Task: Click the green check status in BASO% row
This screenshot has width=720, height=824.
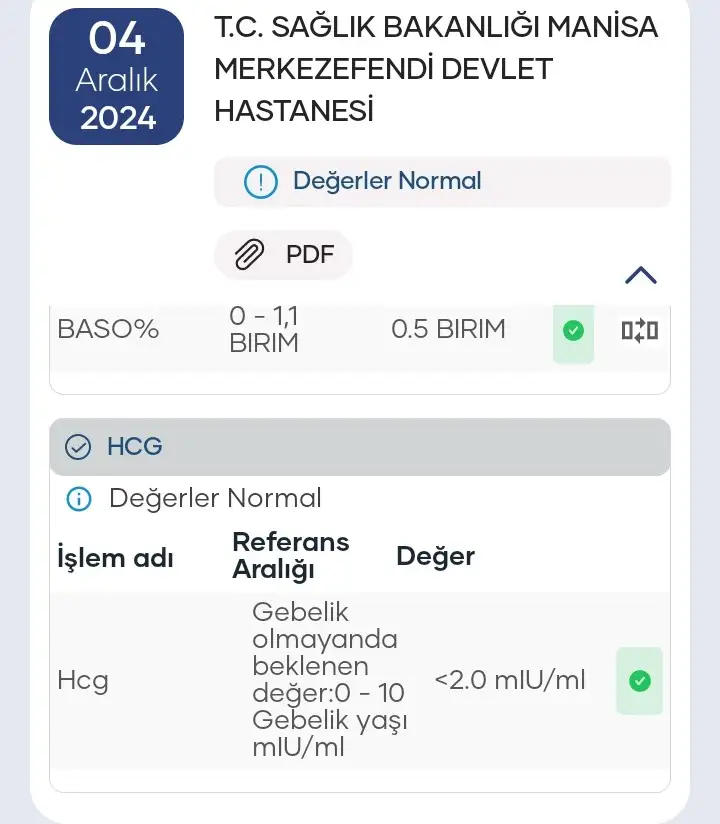Action: click(573, 330)
